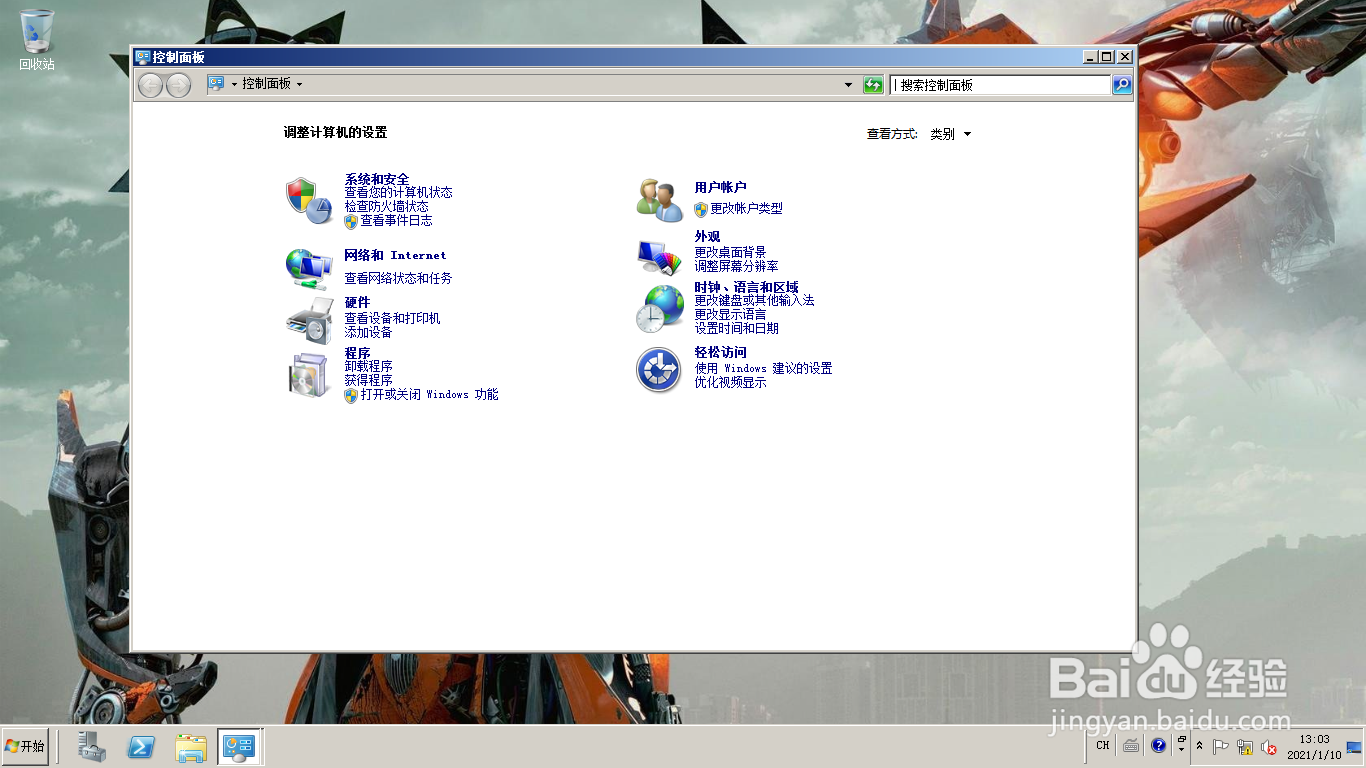Screen dimensions: 1366x768
Task: Open 轻松访问 category heading
Action: point(720,352)
